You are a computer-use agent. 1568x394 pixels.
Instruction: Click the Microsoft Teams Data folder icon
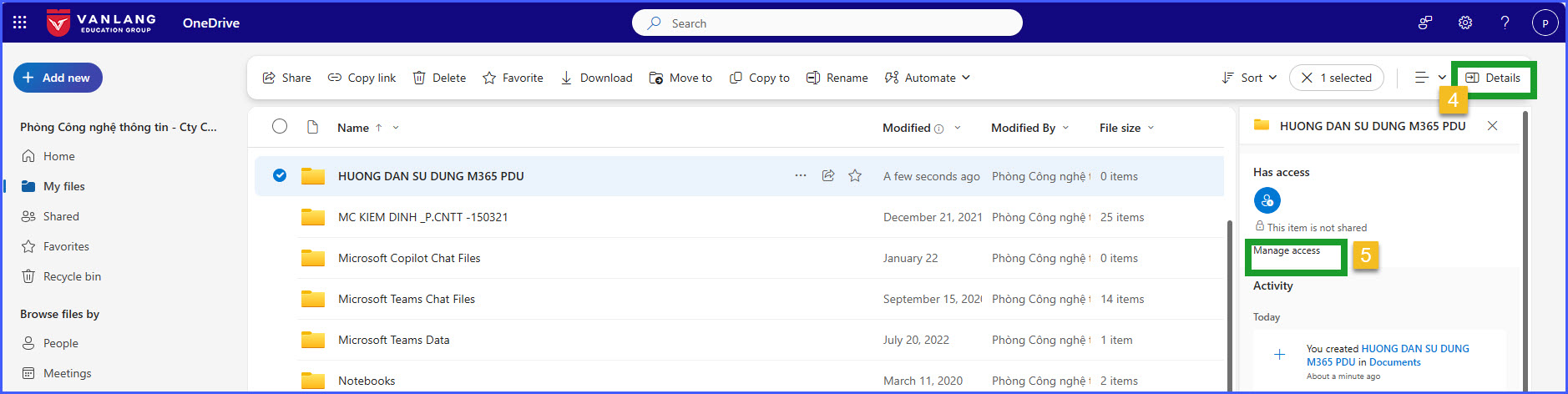313,340
